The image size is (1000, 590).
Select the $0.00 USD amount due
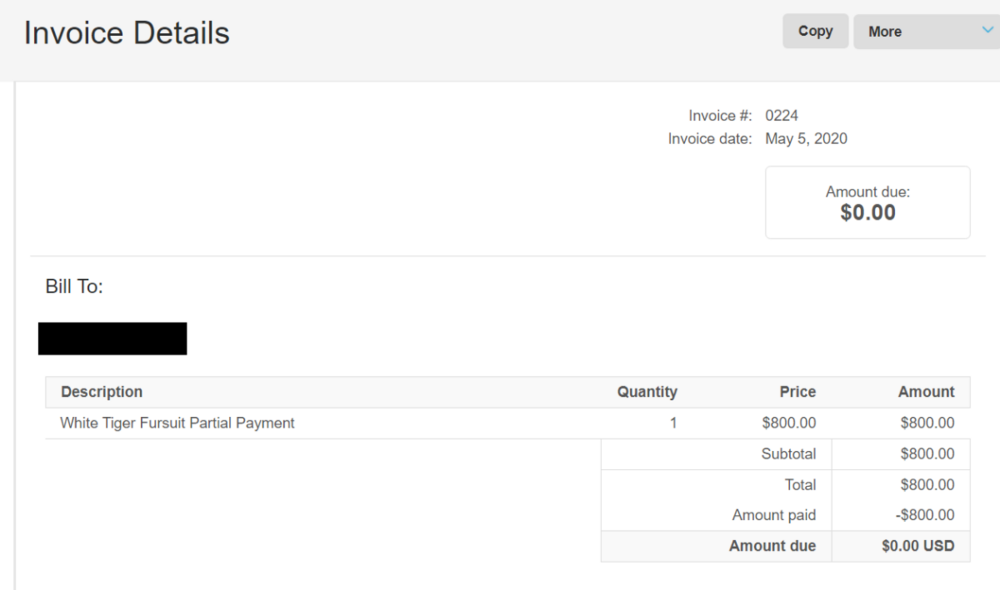[x=918, y=546]
